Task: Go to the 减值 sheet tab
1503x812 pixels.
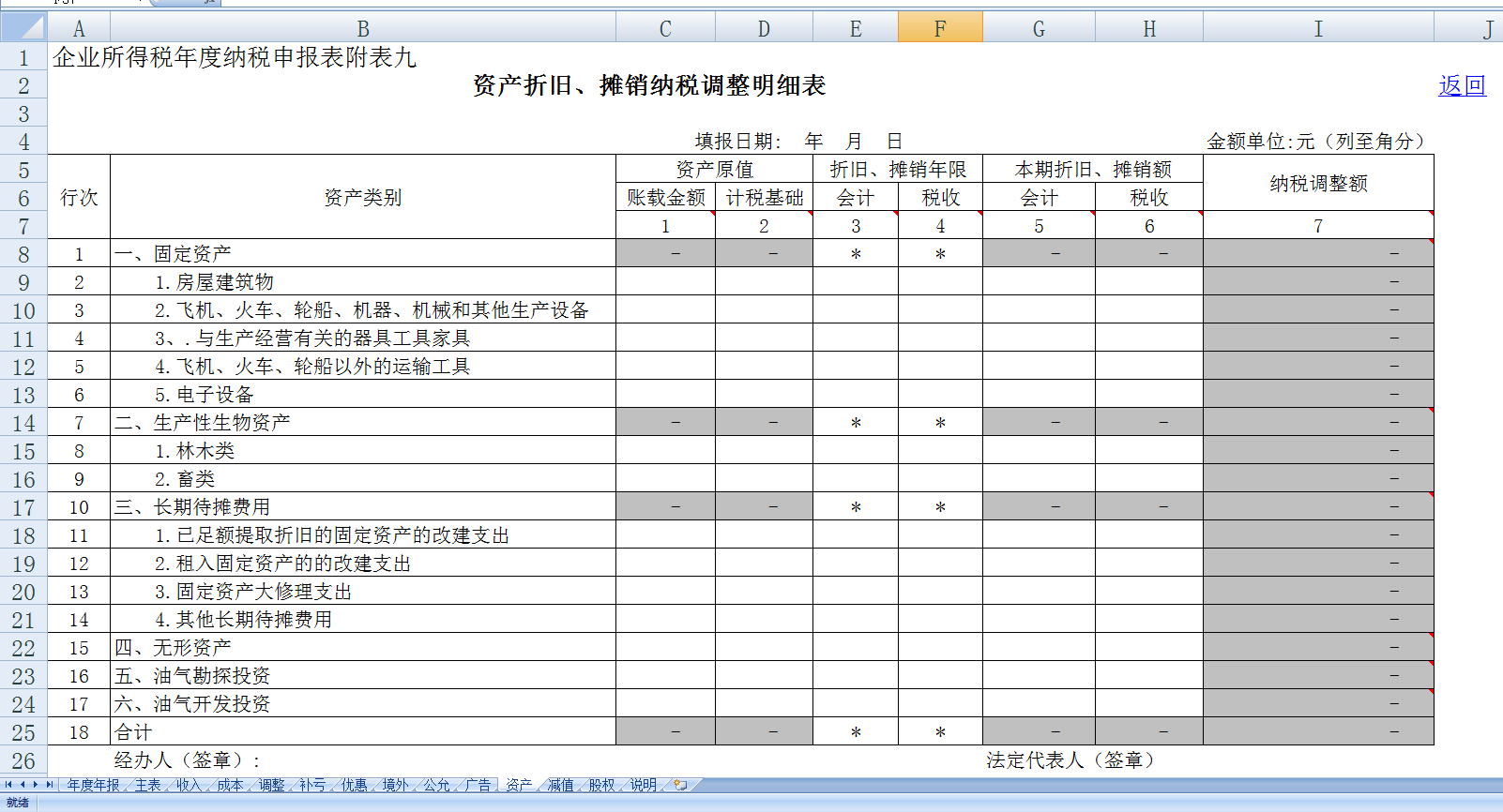Action: [560, 785]
